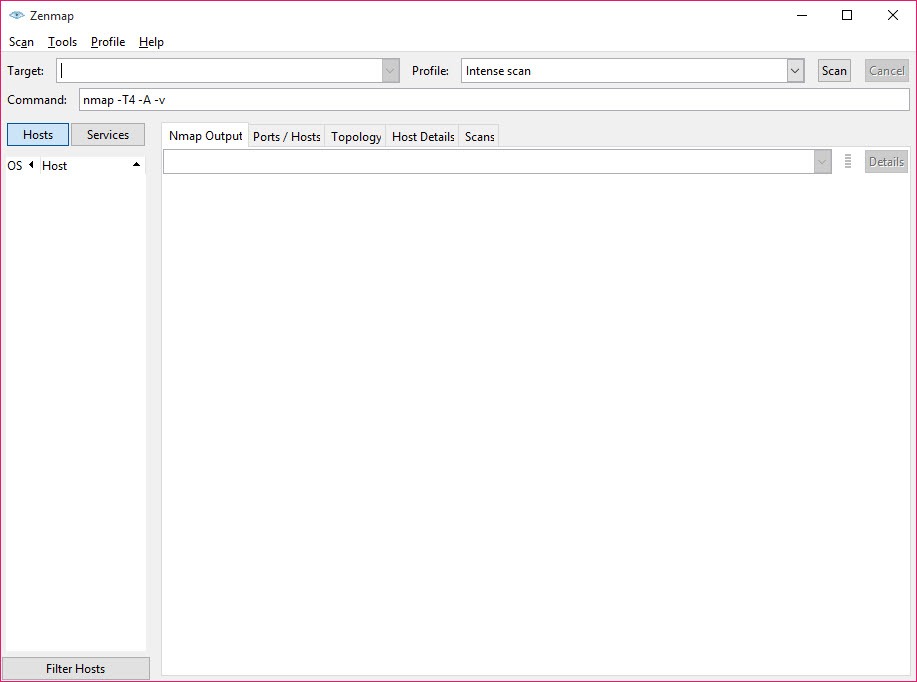Open the Scan menu

point(22,42)
